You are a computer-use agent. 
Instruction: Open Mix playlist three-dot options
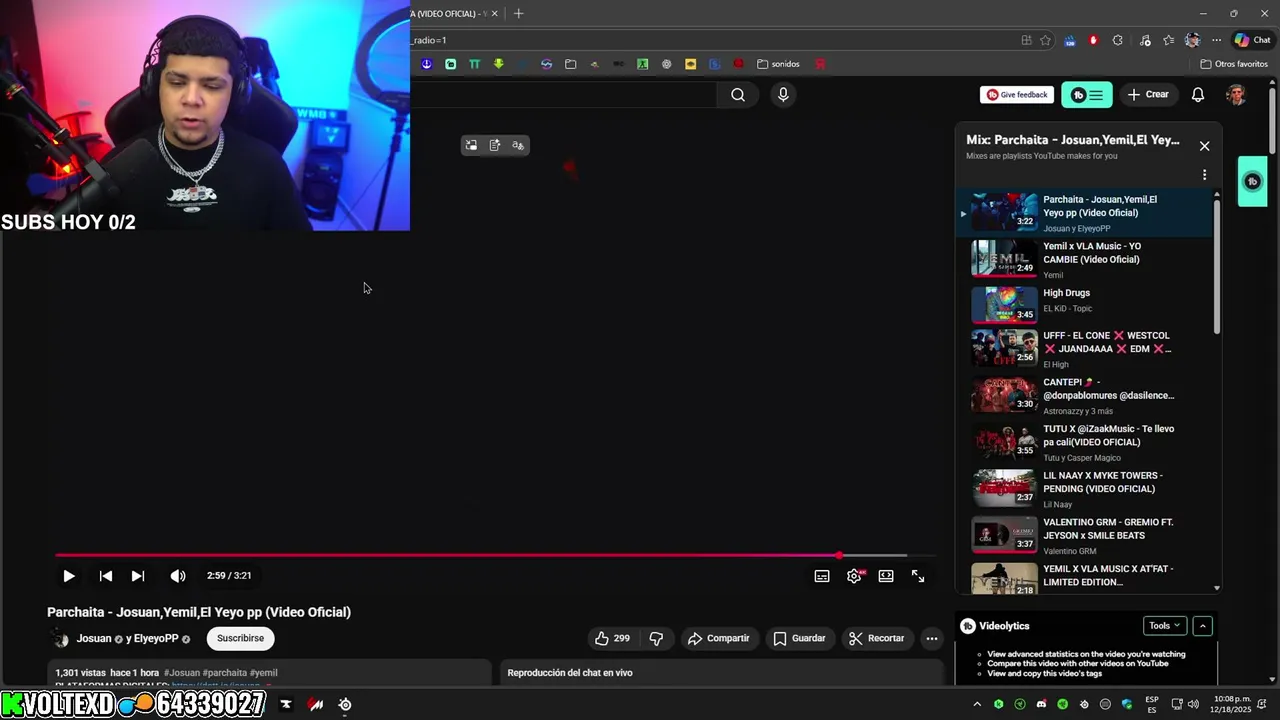(x=1204, y=175)
